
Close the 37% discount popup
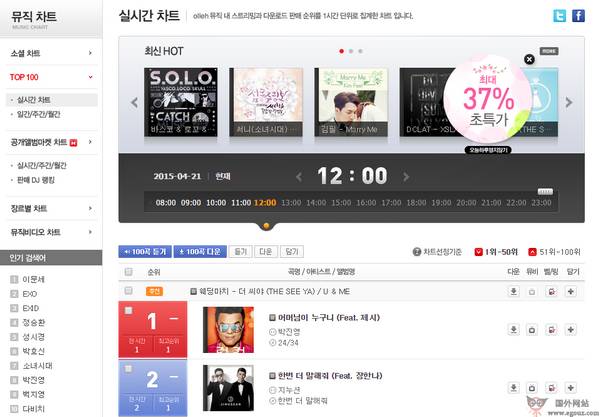pos(529,59)
